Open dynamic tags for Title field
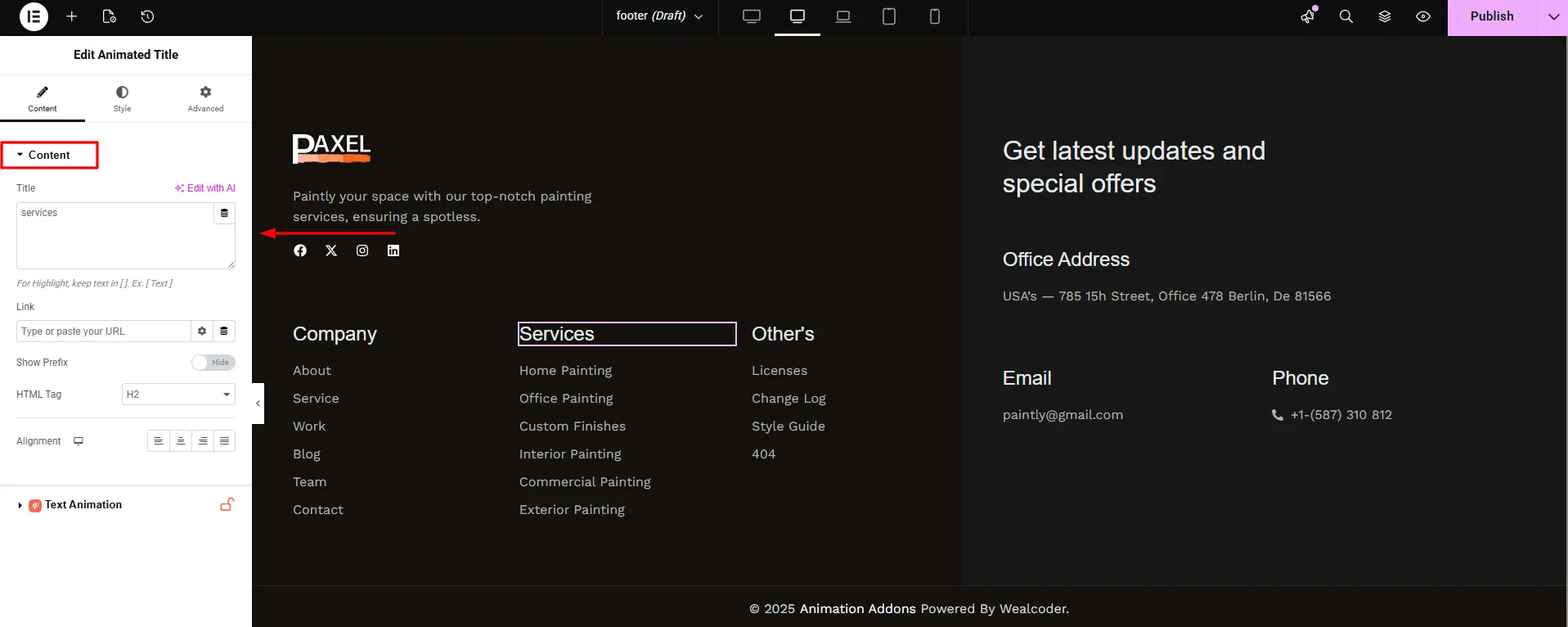1568x627 pixels. pyautogui.click(x=224, y=213)
